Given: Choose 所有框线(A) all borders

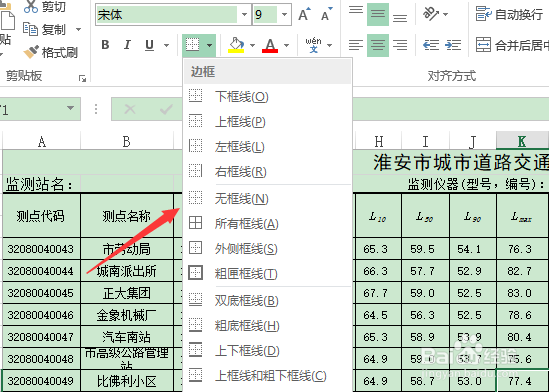Looking at the screenshot, I should [x=267, y=223].
